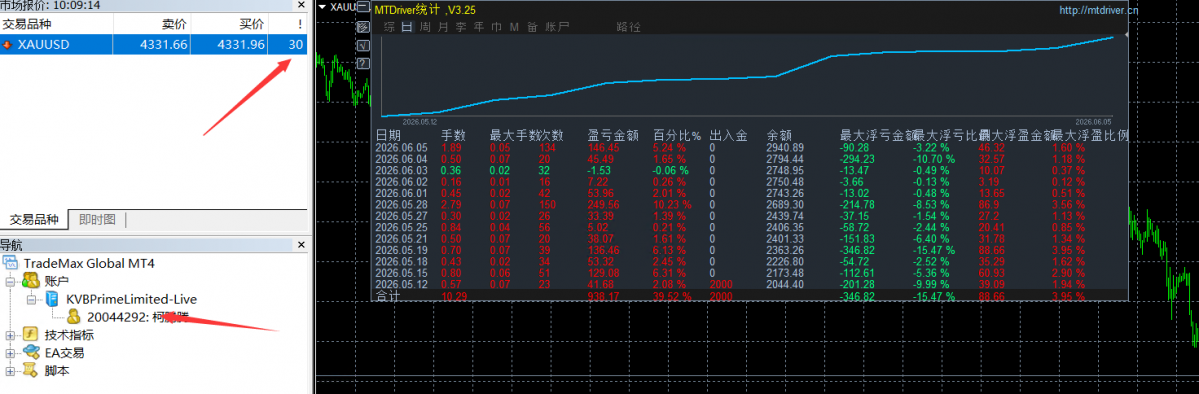Viewport: 1199px width, 394px height.
Task: Click the 2026.05.19 date row in MTDriver table
Action: pos(401,249)
